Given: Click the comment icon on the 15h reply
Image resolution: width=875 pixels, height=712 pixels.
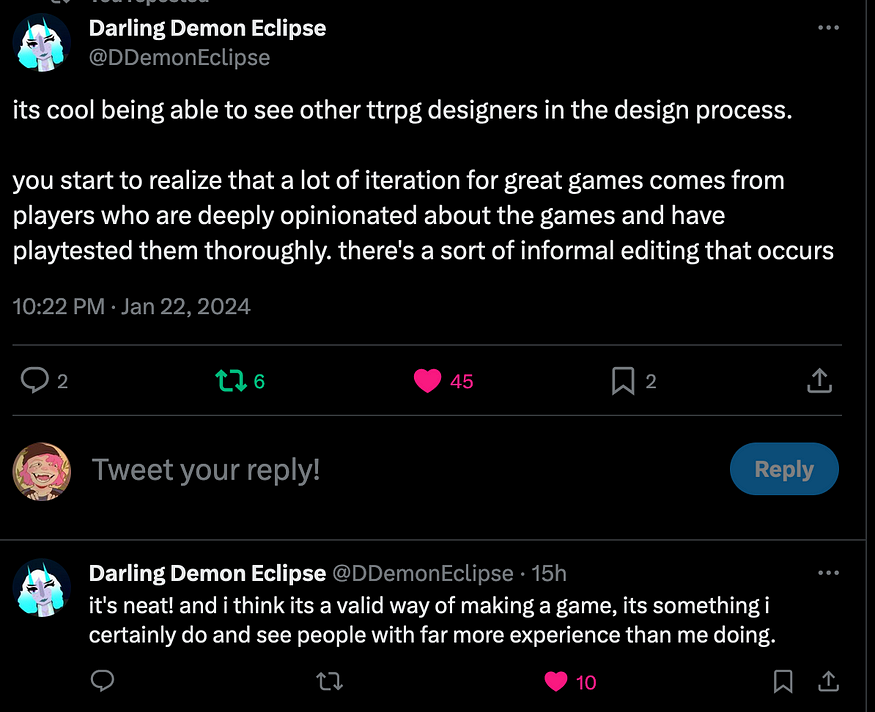Looking at the screenshot, I should coord(103,681).
